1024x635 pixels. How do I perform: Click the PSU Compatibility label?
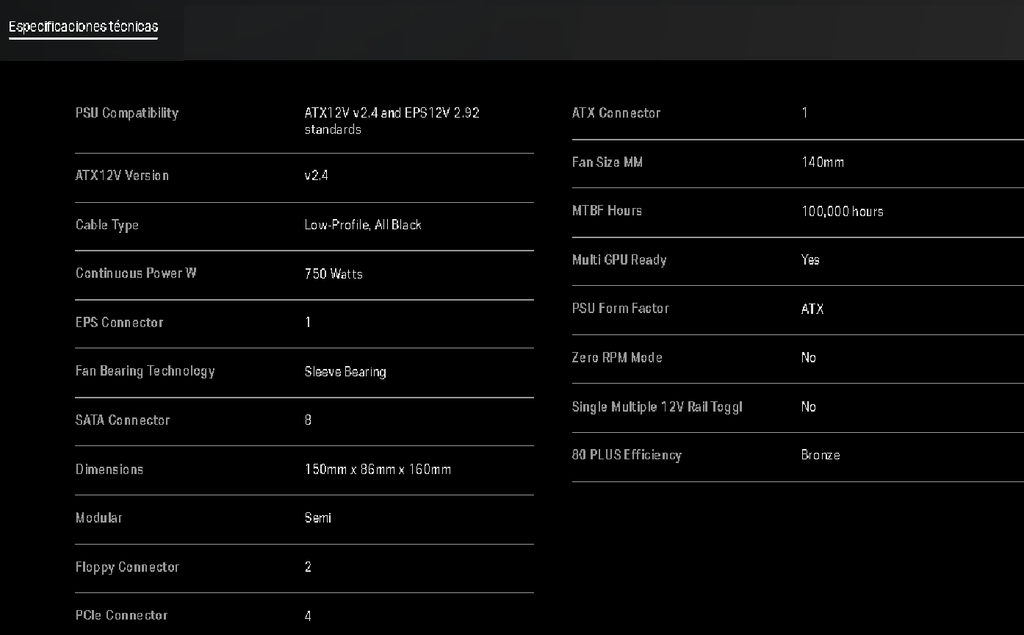[127, 113]
